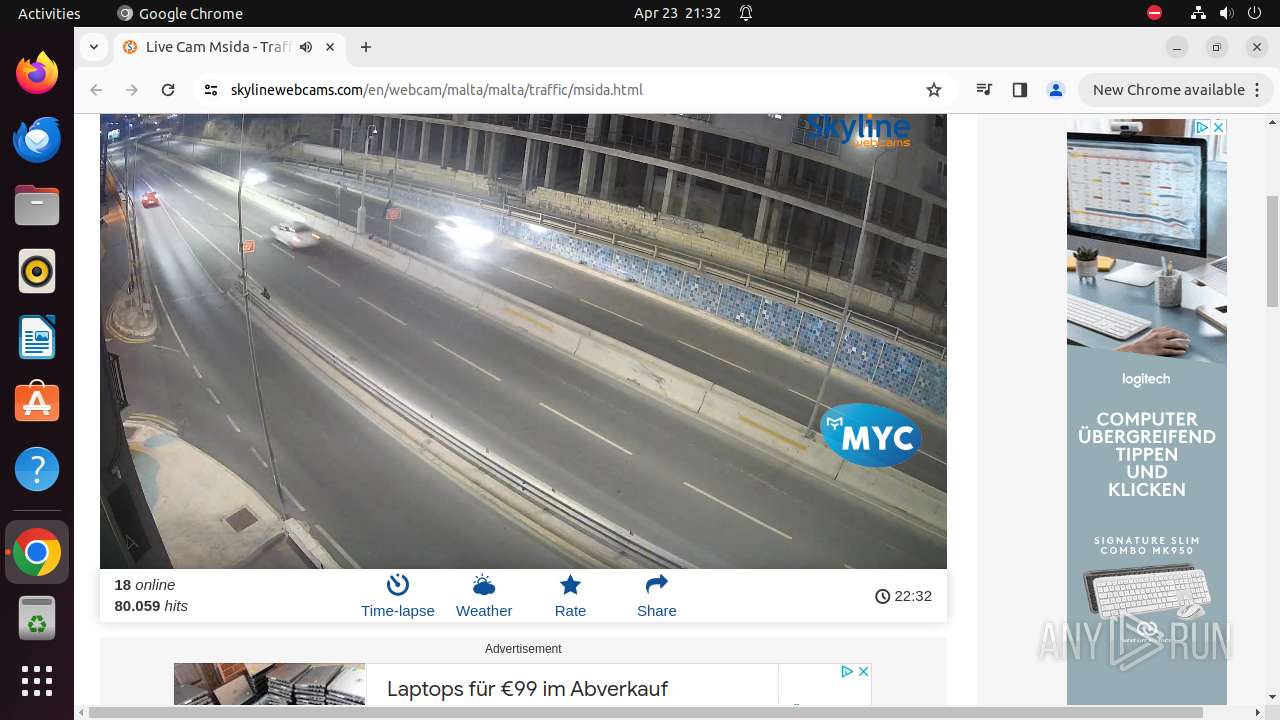The width and height of the screenshot is (1280, 720).
Task: Open the Time-lapse feature
Action: (x=398, y=596)
